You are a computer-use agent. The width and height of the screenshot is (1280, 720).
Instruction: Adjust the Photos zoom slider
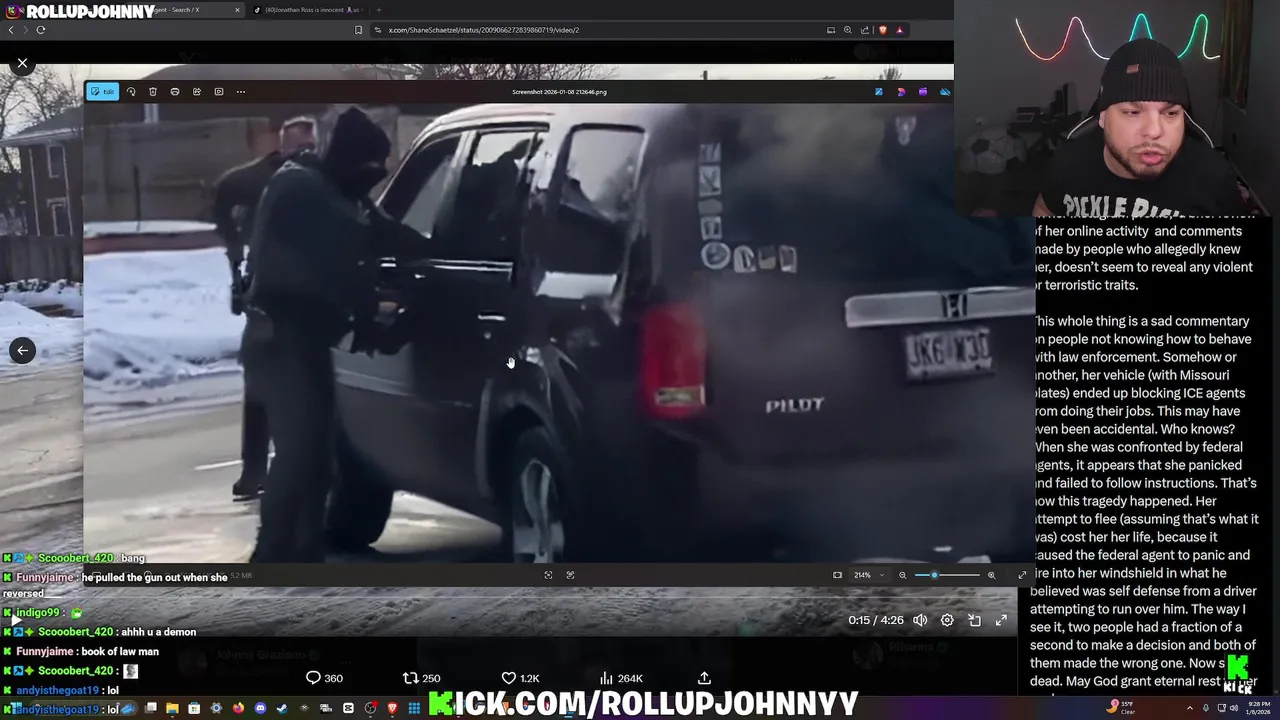(947, 575)
